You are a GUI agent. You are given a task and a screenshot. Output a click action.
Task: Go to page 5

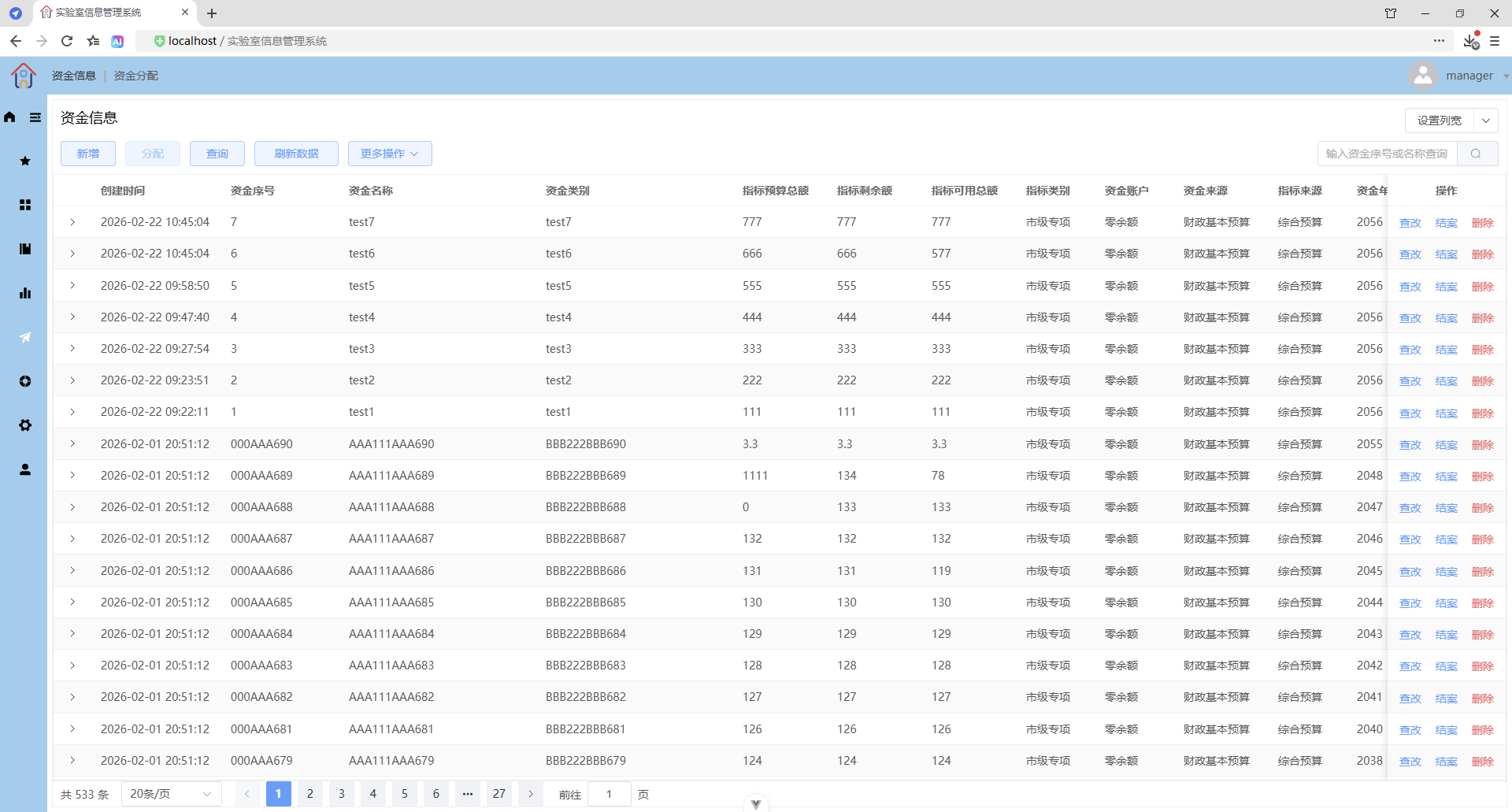point(405,794)
